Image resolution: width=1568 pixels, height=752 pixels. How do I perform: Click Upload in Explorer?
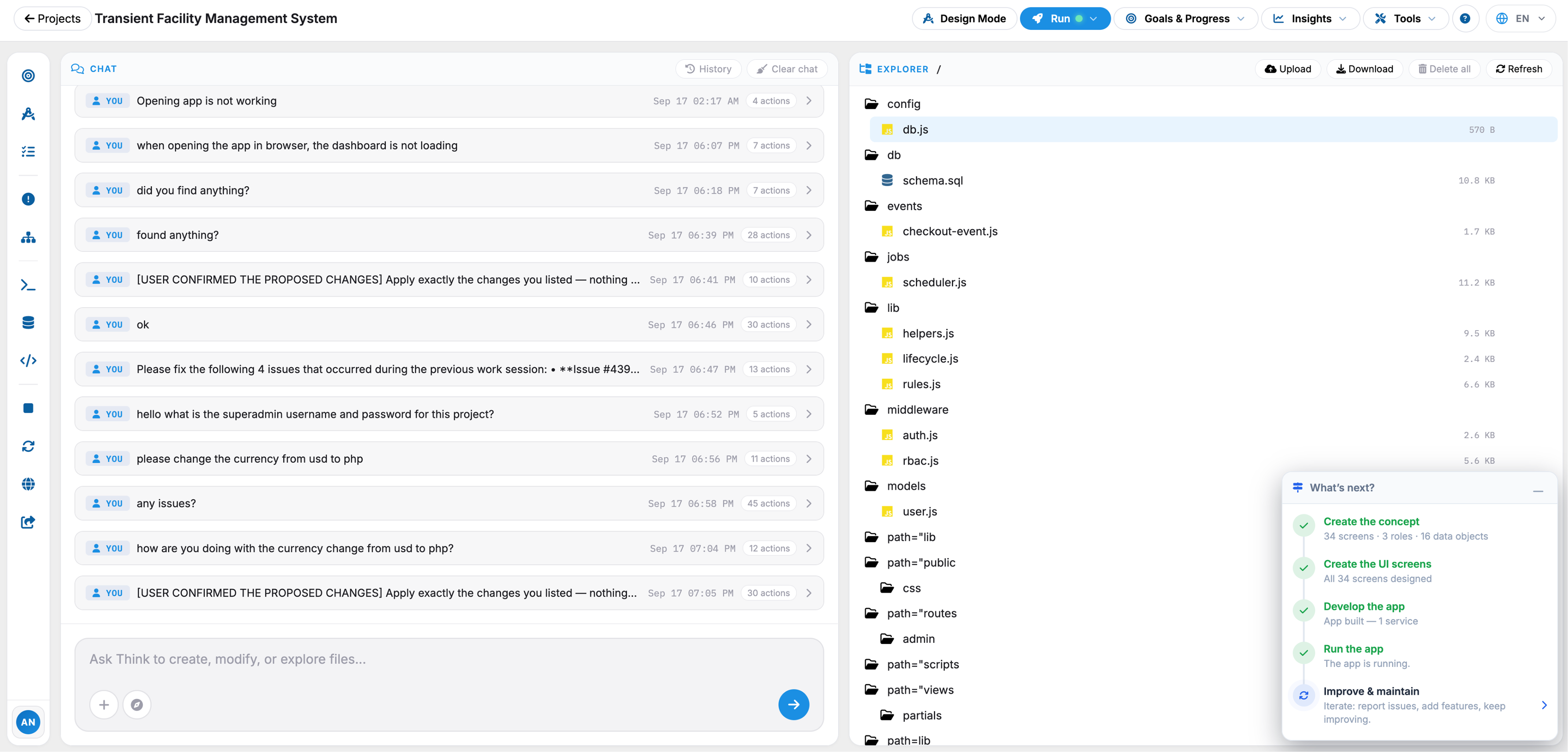[x=1288, y=69]
